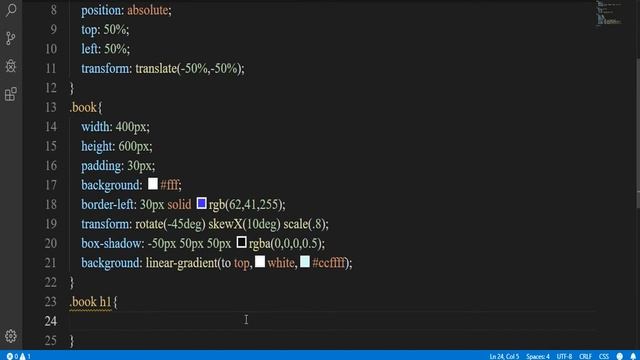Screen dimensions: 640x360
Task: Place cursor on '.book{' selector
Action: [x=86, y=107]
